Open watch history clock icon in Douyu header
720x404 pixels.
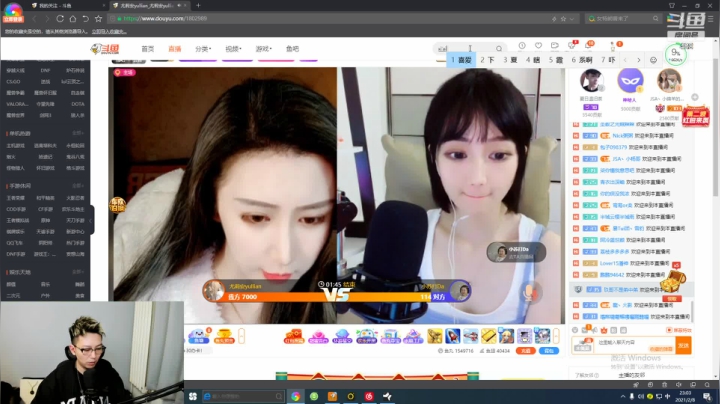coord(522,45)
